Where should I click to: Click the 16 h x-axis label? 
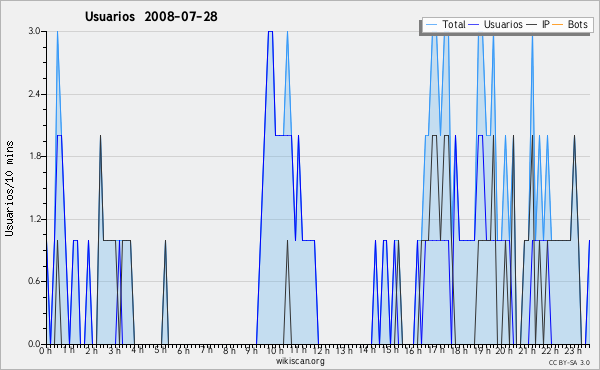(413, 351)
